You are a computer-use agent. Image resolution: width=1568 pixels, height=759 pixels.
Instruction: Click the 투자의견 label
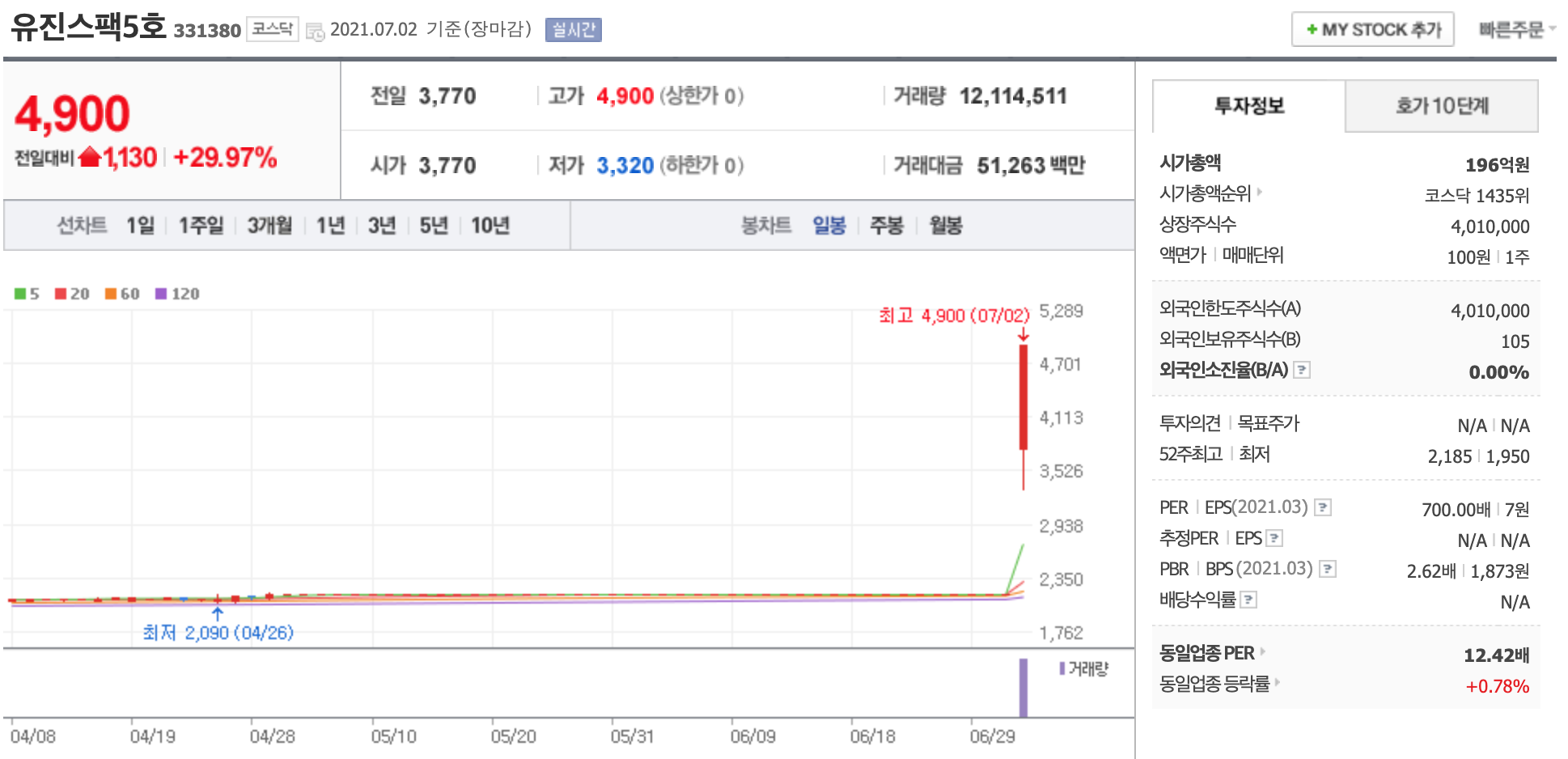[x=1190, y=423]
